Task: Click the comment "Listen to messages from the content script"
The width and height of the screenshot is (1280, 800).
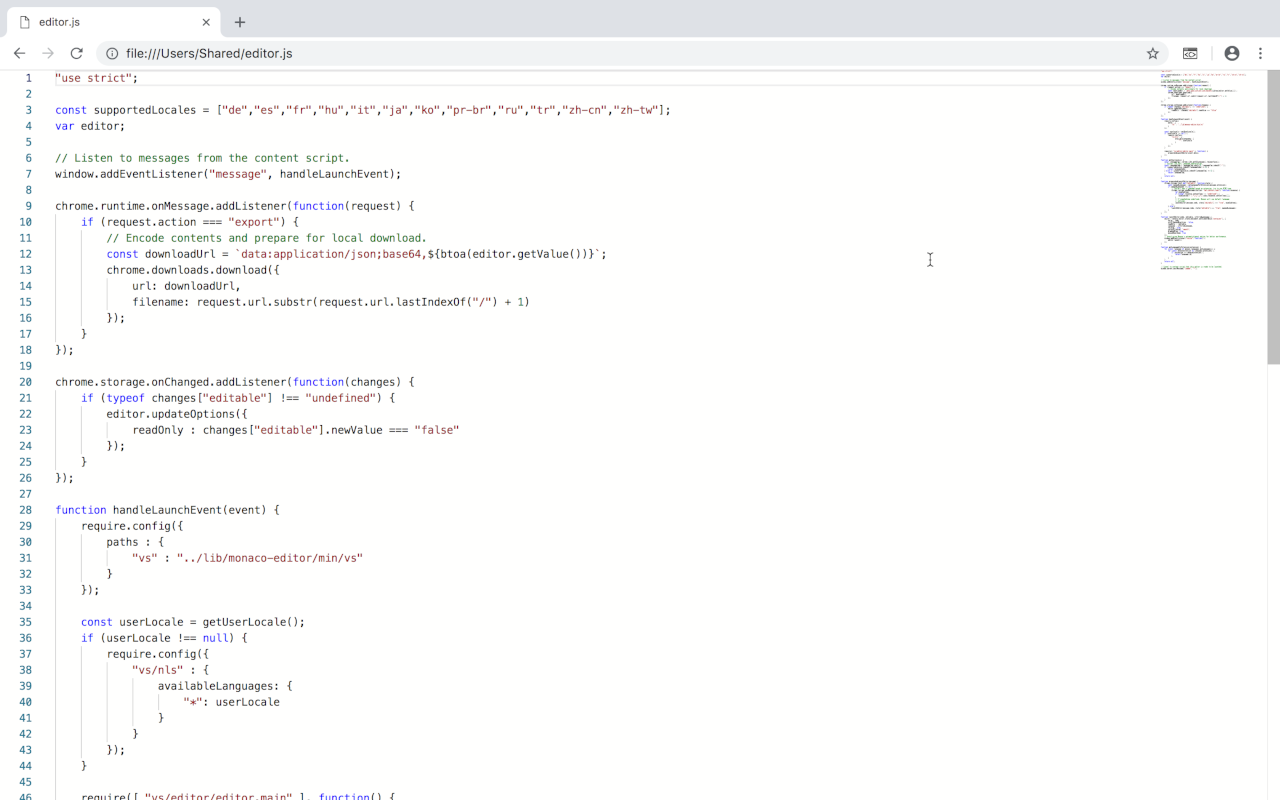Action: (202, 158)
